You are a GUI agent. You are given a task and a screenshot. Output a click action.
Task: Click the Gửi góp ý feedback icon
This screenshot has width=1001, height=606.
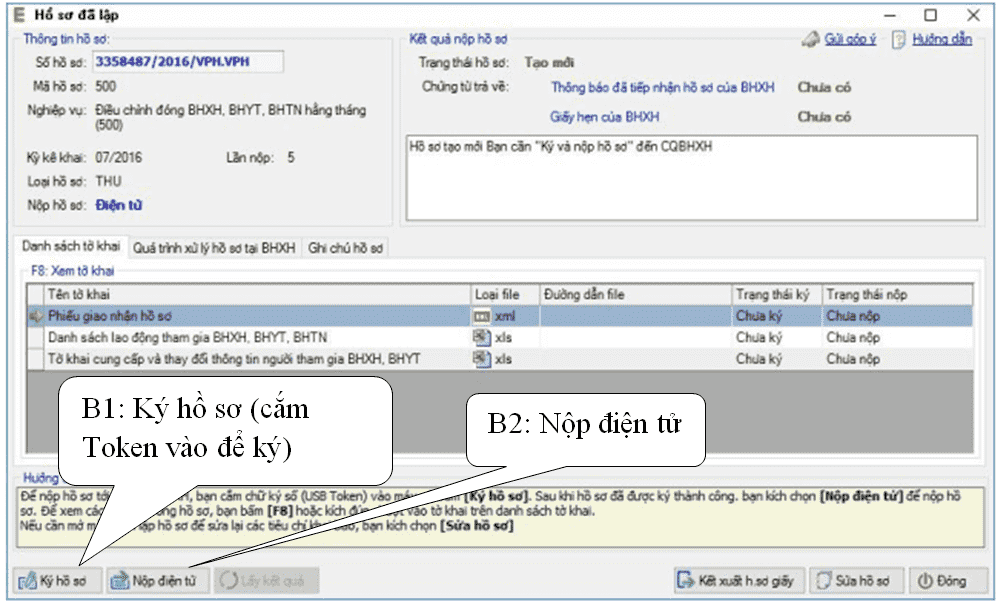pyautogui.click(x=810, y=40)
